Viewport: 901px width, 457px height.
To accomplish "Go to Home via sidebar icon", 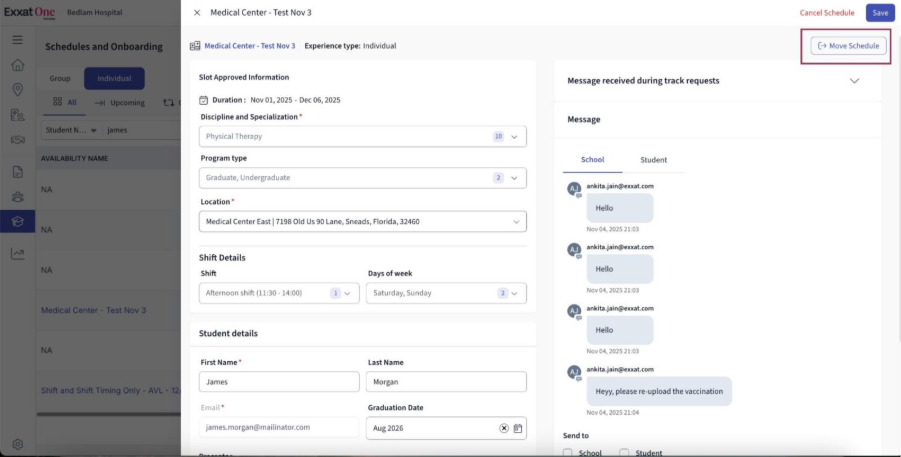I will pos(17,65).
